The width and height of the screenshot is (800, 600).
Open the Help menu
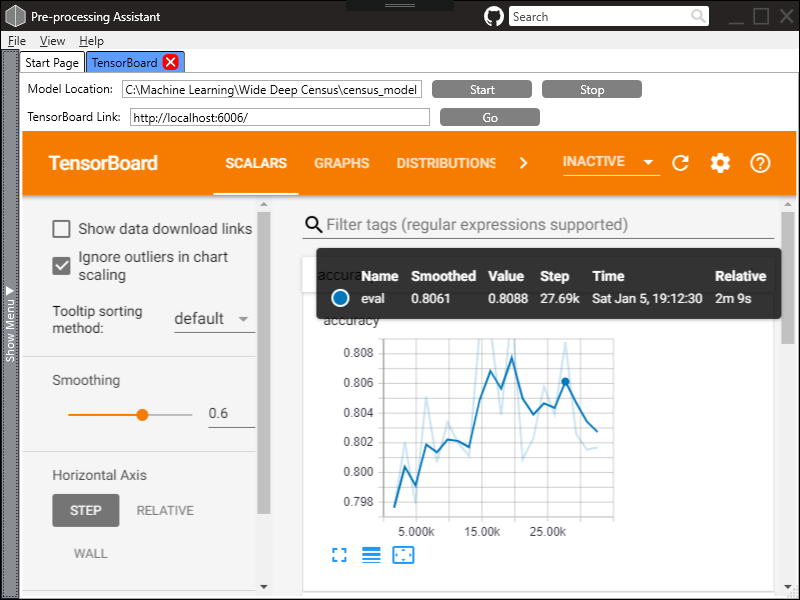[91, 41]
